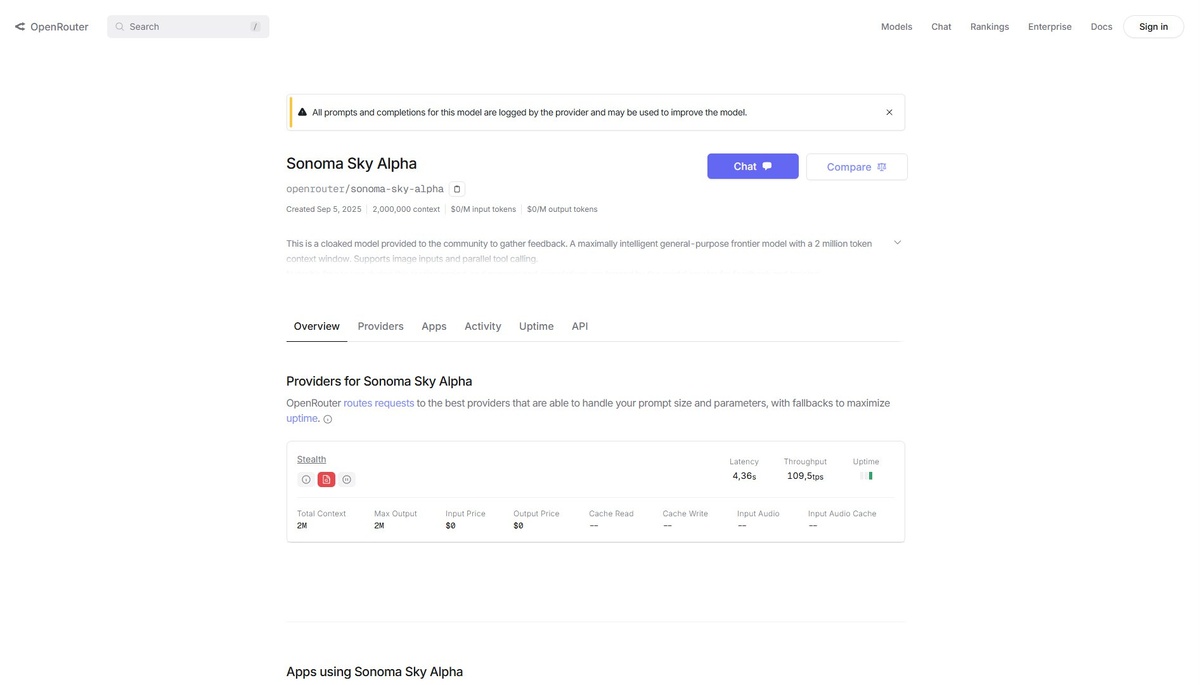
Task: Click the Compare button
Action: [x=856, y=167]
